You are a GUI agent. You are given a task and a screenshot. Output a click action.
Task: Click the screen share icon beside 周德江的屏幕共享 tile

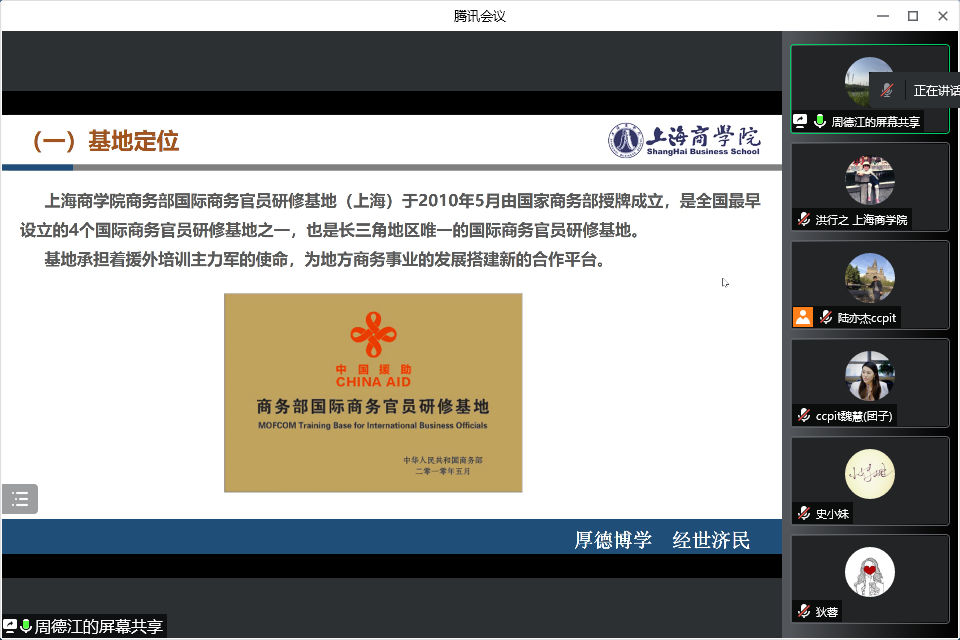800,121
